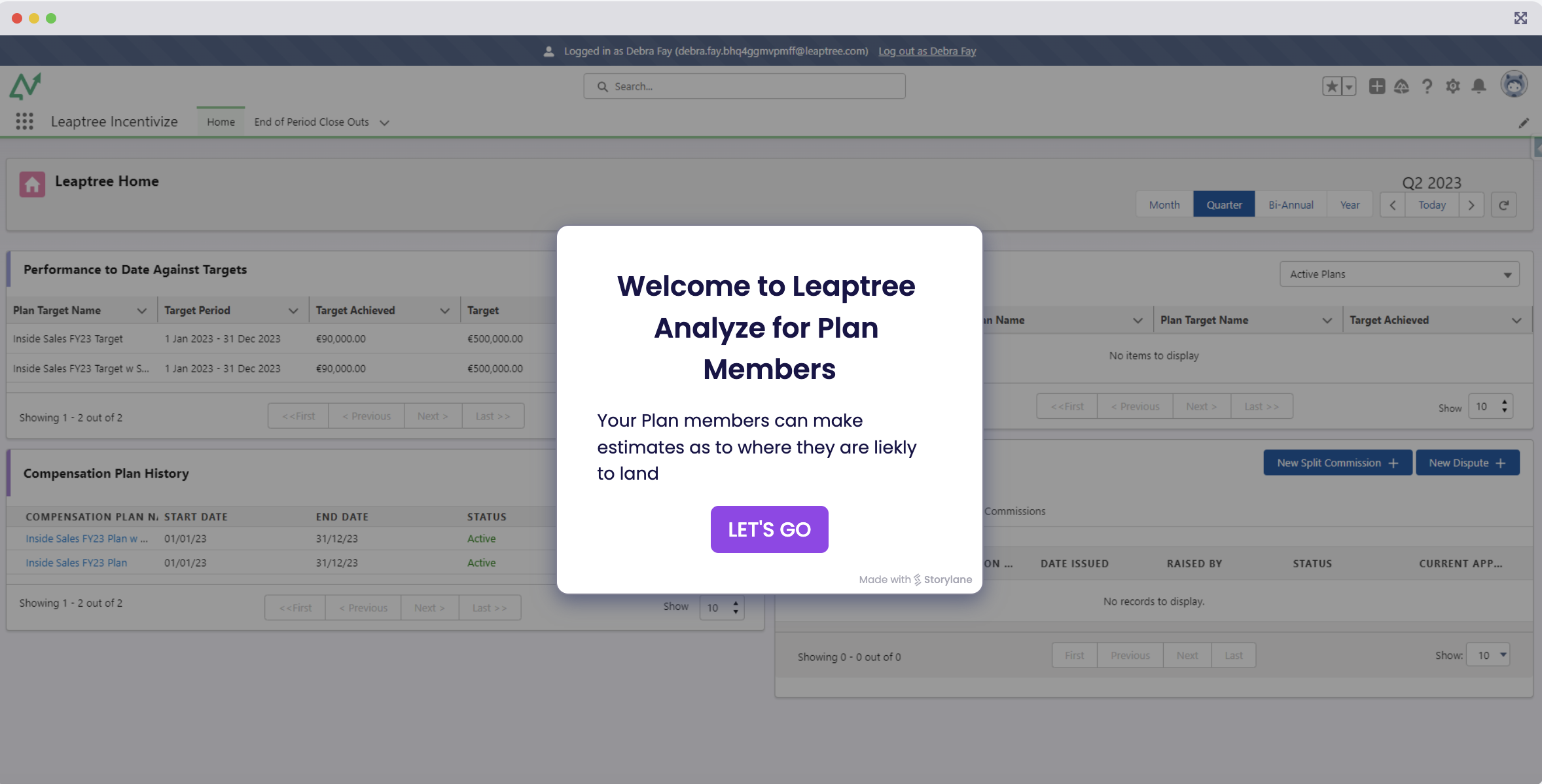Click the refresh period icon
The height and width of the screenshot is (784, 1542).
pyautogui.click(x=1504, y=205)
